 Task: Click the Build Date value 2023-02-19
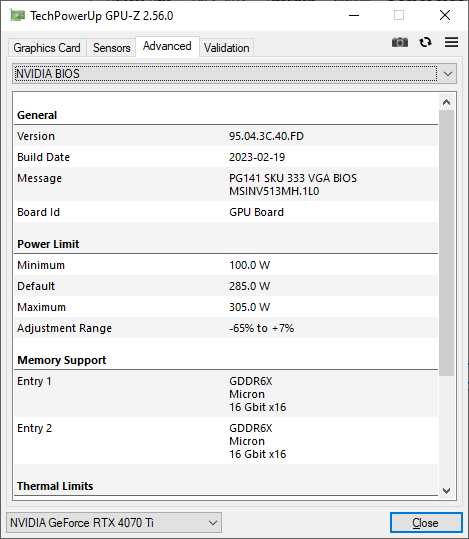pyautogui.click(x=257, y=157)
